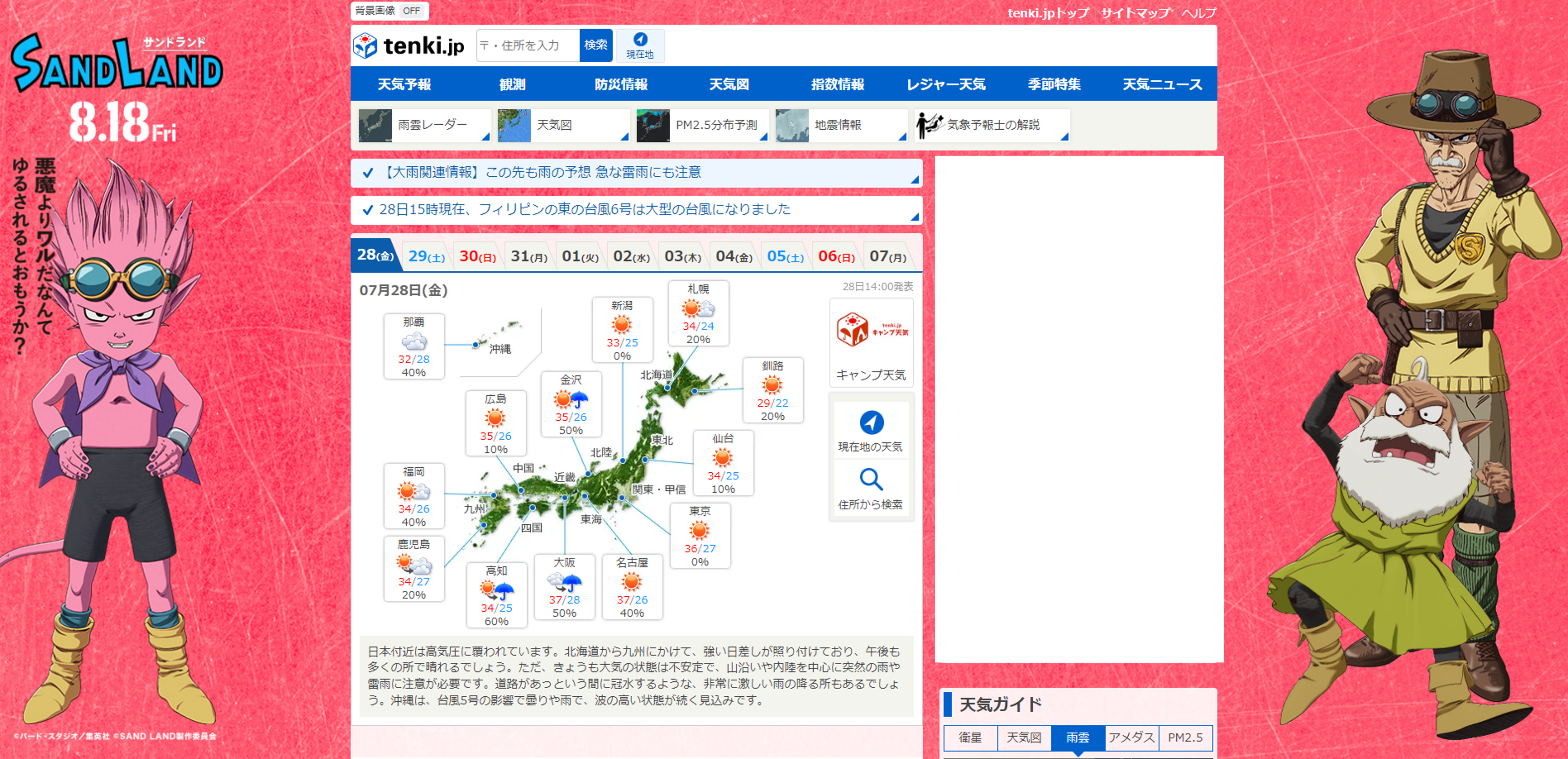Select the 雨雲 weather guide tab

(x=1077, y=738)
